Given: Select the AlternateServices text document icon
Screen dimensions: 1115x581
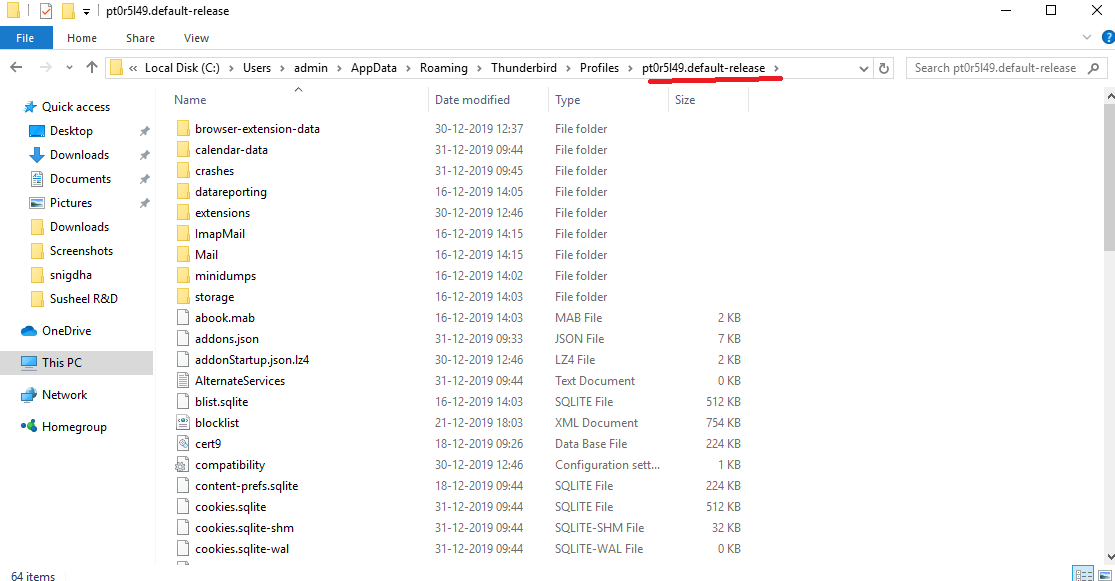Looking at the screenshot, I should click(x=183, y=380).
